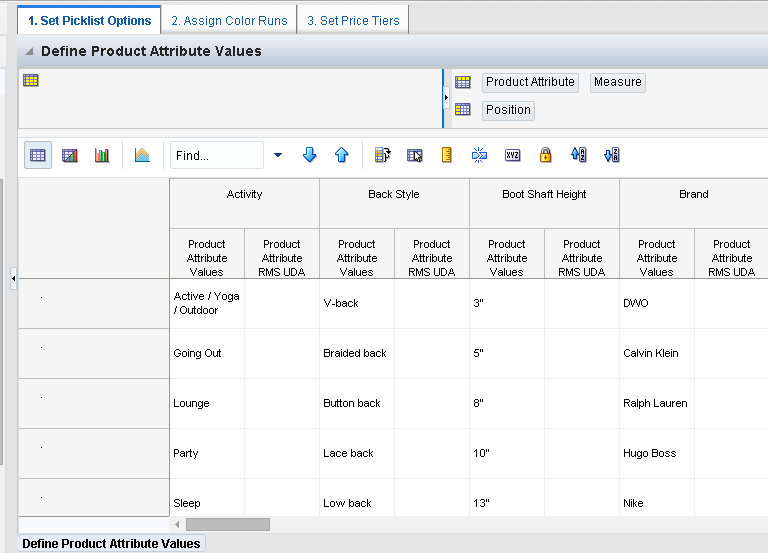Select the 'Hugo Boss' brand cell
Viewport: 768px width, 553px height.
656,453
